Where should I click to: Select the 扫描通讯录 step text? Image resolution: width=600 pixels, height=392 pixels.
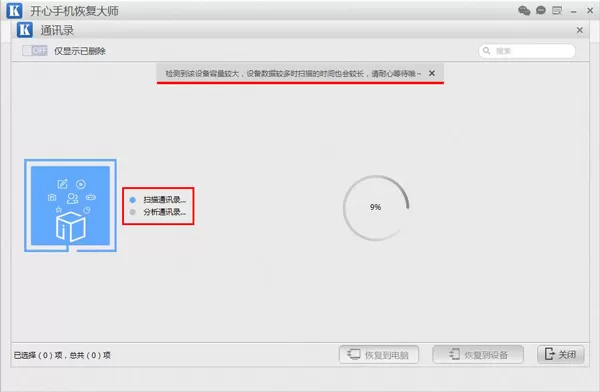pos(165,200)
